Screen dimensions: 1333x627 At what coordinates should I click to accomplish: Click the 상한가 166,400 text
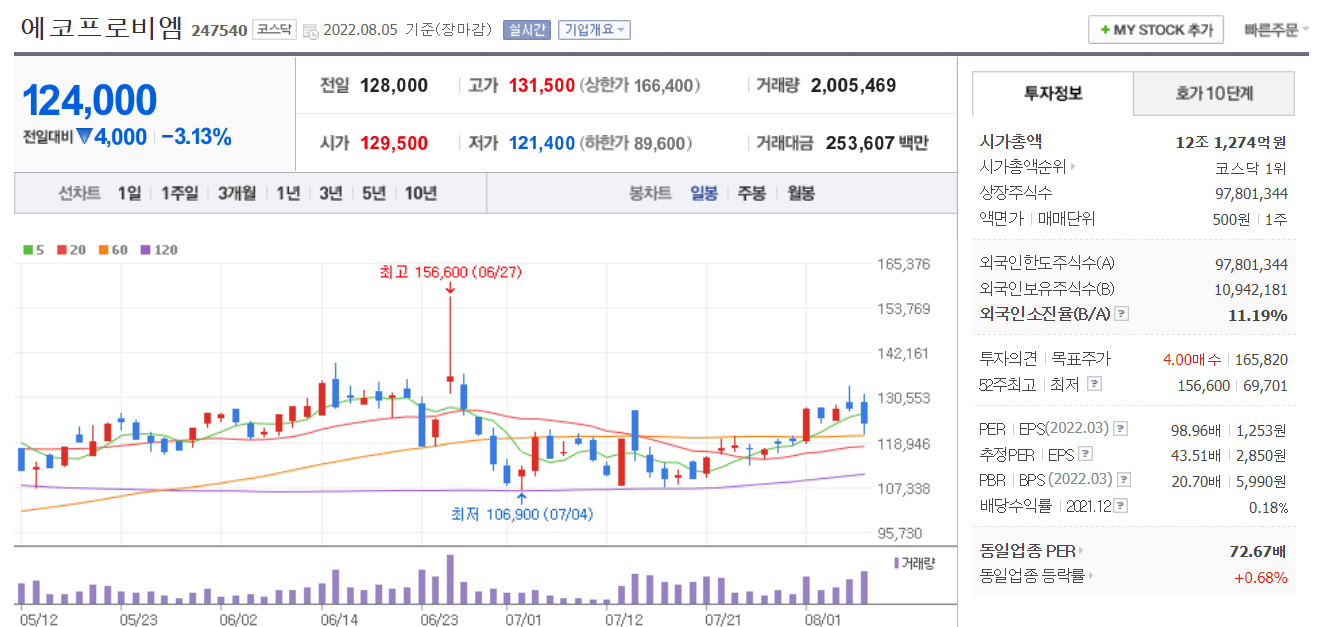pos(639,86)
